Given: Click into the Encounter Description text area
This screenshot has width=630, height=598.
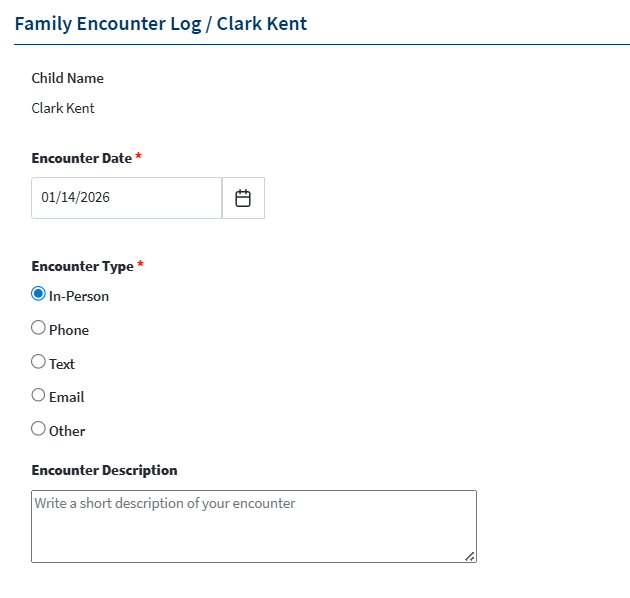Looking at the screenshot, I should pos(254,526).
